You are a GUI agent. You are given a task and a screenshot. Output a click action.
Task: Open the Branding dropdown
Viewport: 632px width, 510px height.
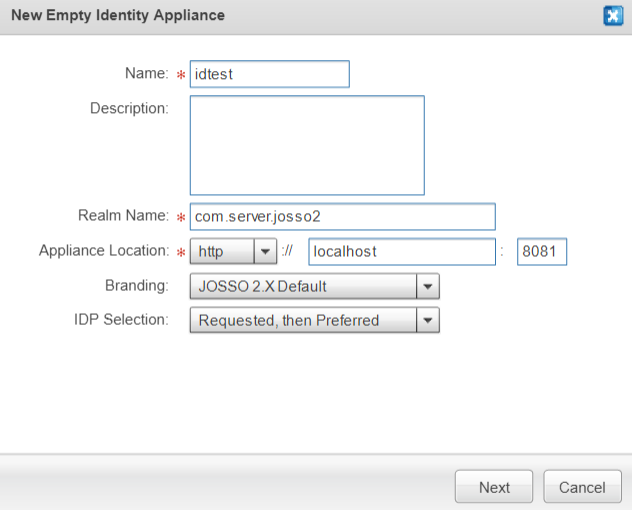314,286
